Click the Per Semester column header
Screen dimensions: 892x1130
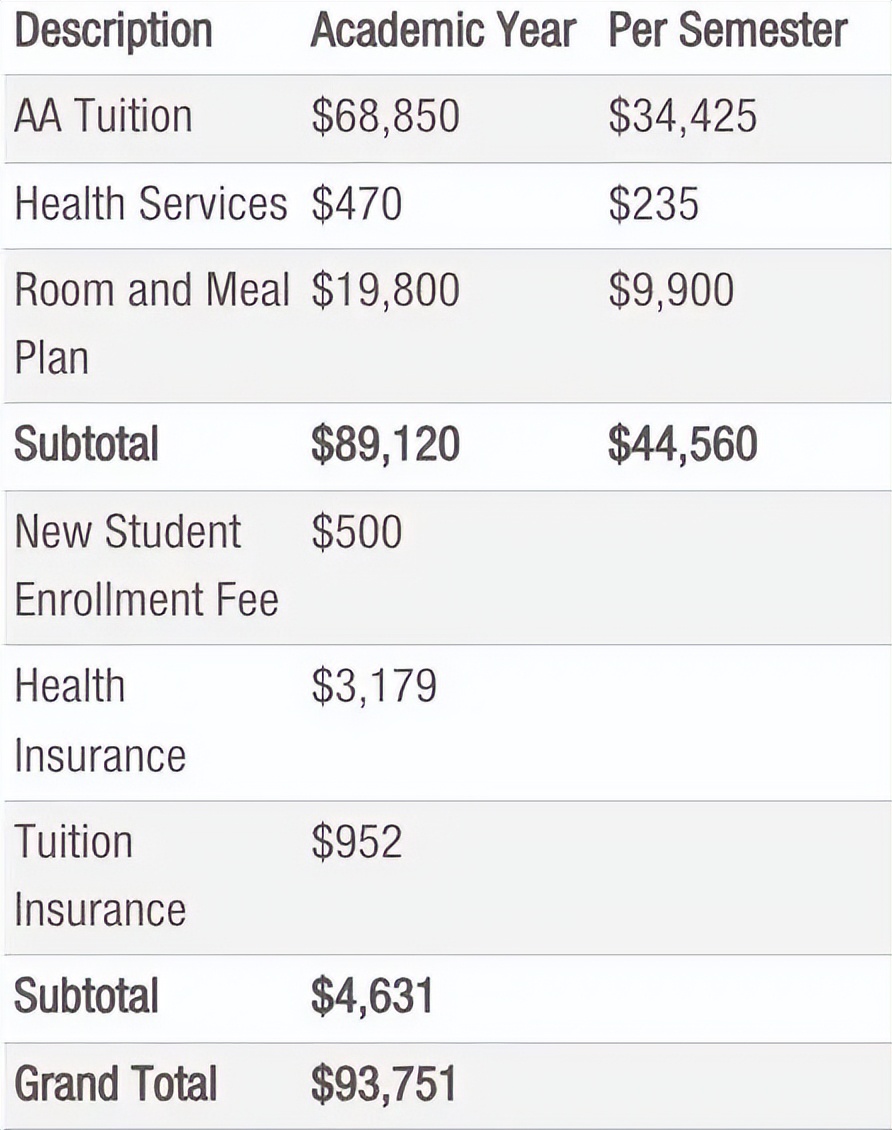[727, 31]
